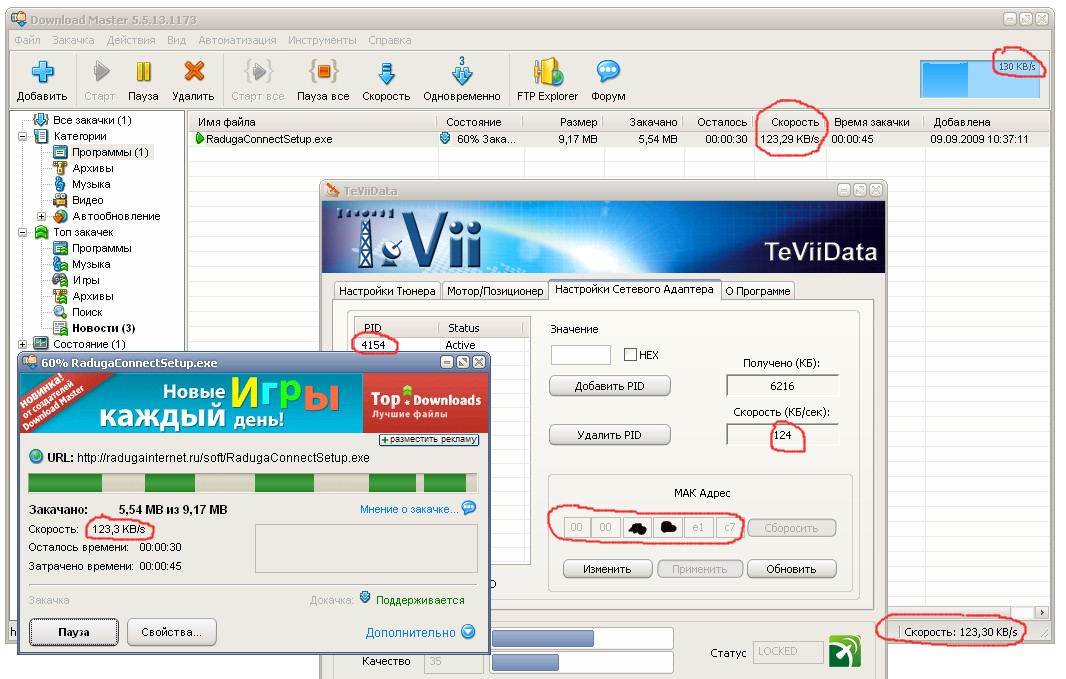Sort by Скорость column header

coord(790,122)
